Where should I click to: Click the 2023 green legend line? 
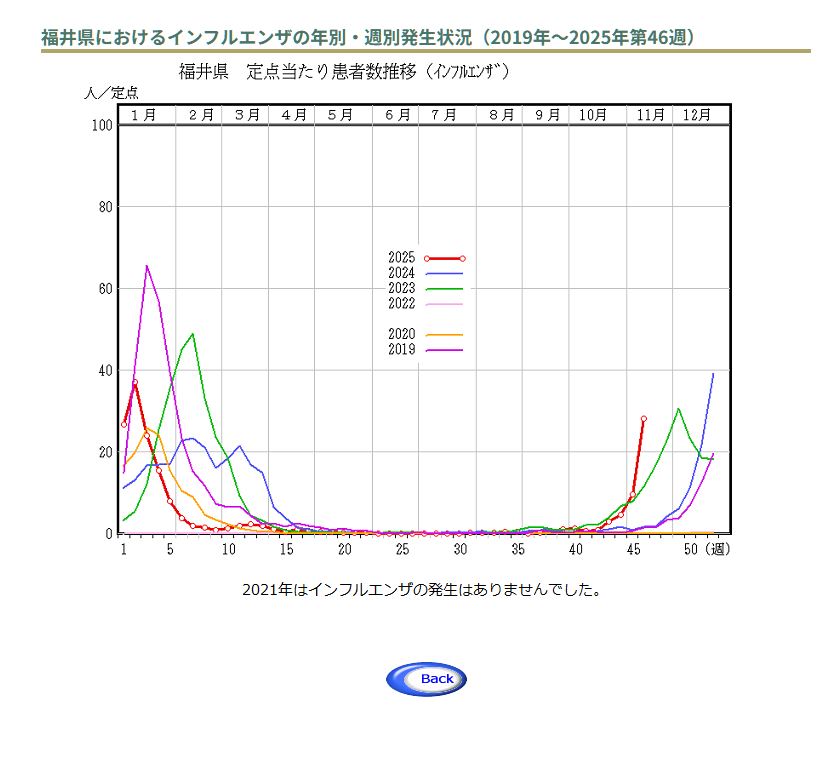[x=444, y=288]
